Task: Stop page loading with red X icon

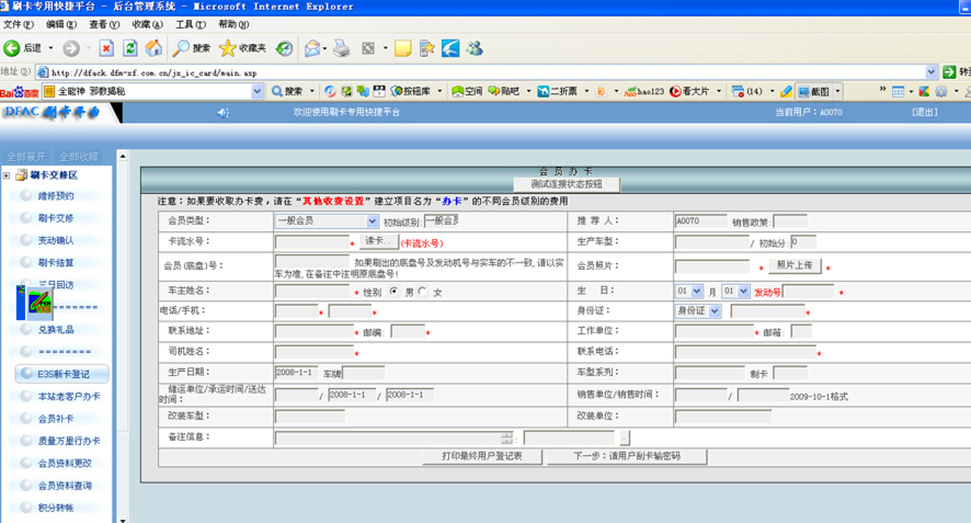Action: tap(107, 48)
